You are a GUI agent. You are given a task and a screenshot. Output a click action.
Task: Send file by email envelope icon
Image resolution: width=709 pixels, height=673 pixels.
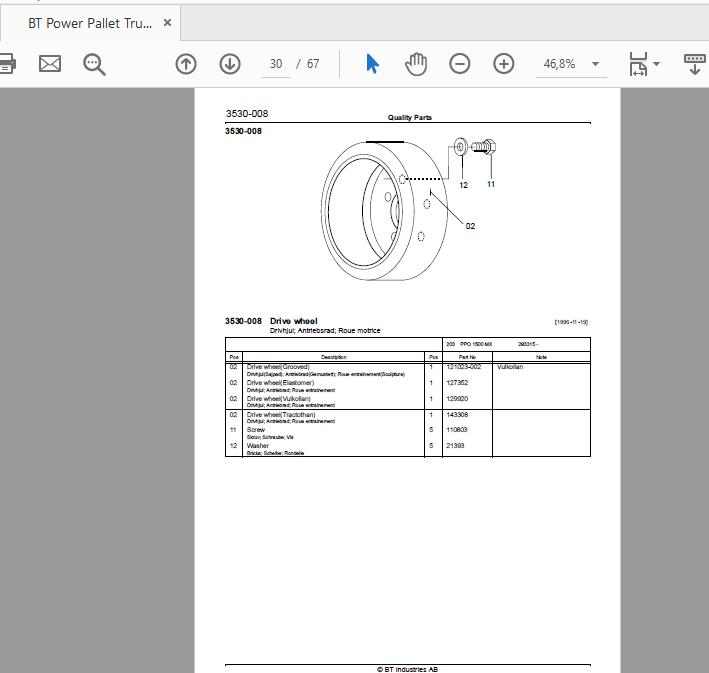pyautogui.click(x=50, y=64)
